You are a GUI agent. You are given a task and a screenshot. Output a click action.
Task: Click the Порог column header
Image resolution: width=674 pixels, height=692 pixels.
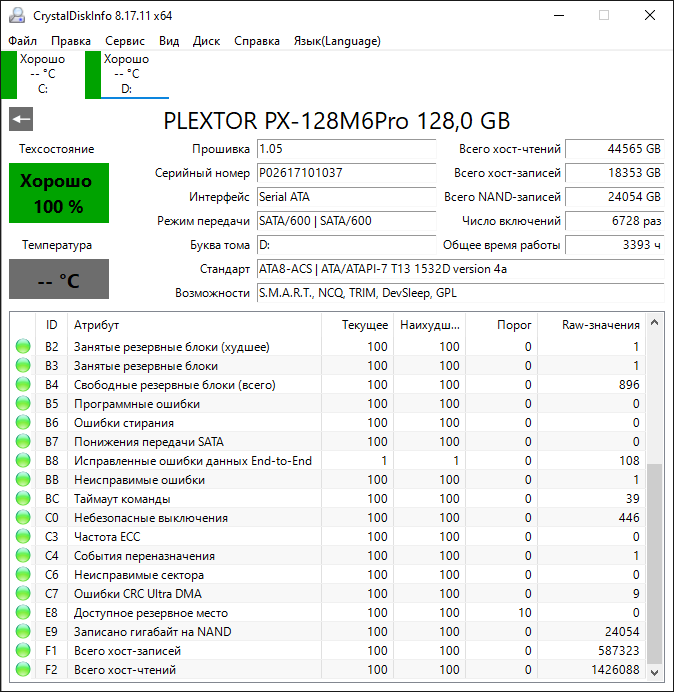tap(501, 325)
